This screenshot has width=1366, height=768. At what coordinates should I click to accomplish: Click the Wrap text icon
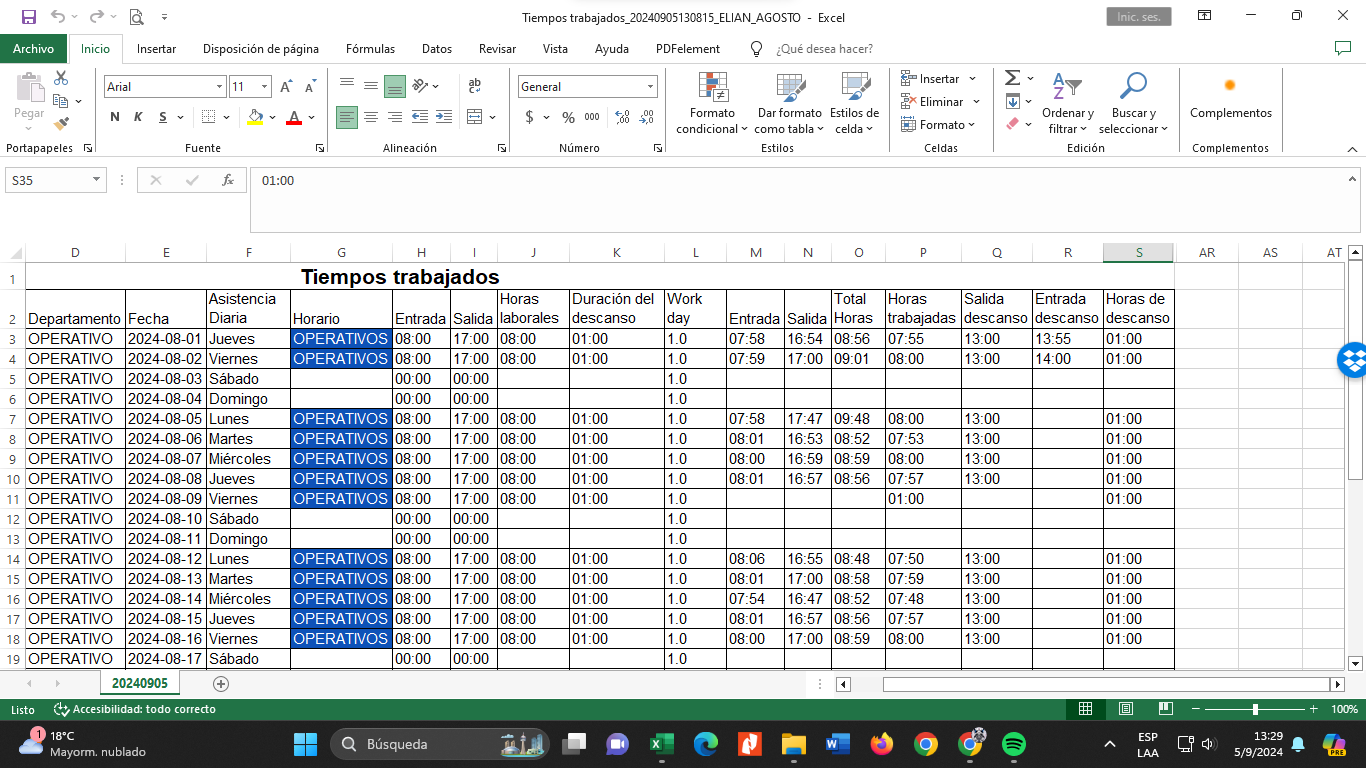[x=475, y=87]
